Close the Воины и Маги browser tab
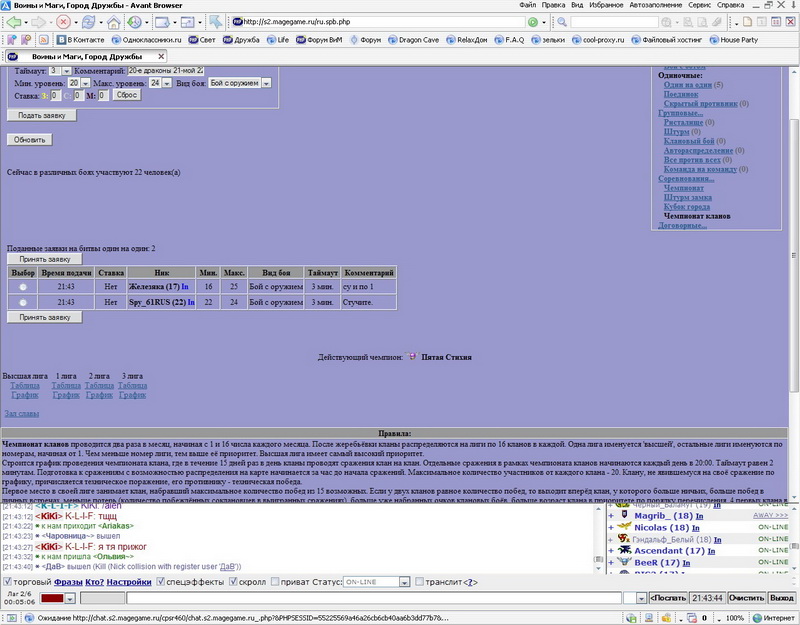Image resolution: width=800 pixels, height=625 pixels. coord(161,56)
